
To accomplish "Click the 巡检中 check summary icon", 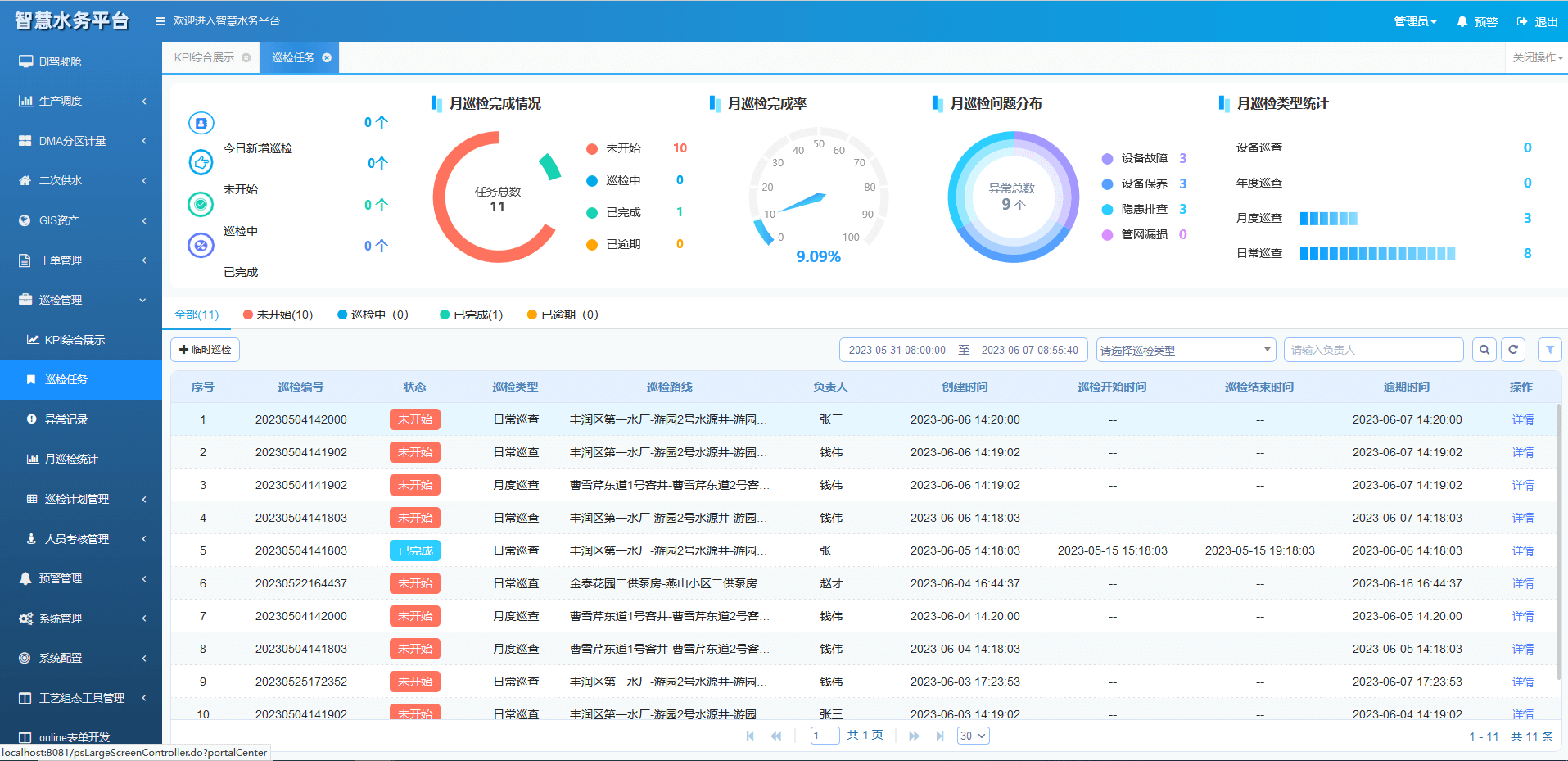I will (x=201, y=204).
